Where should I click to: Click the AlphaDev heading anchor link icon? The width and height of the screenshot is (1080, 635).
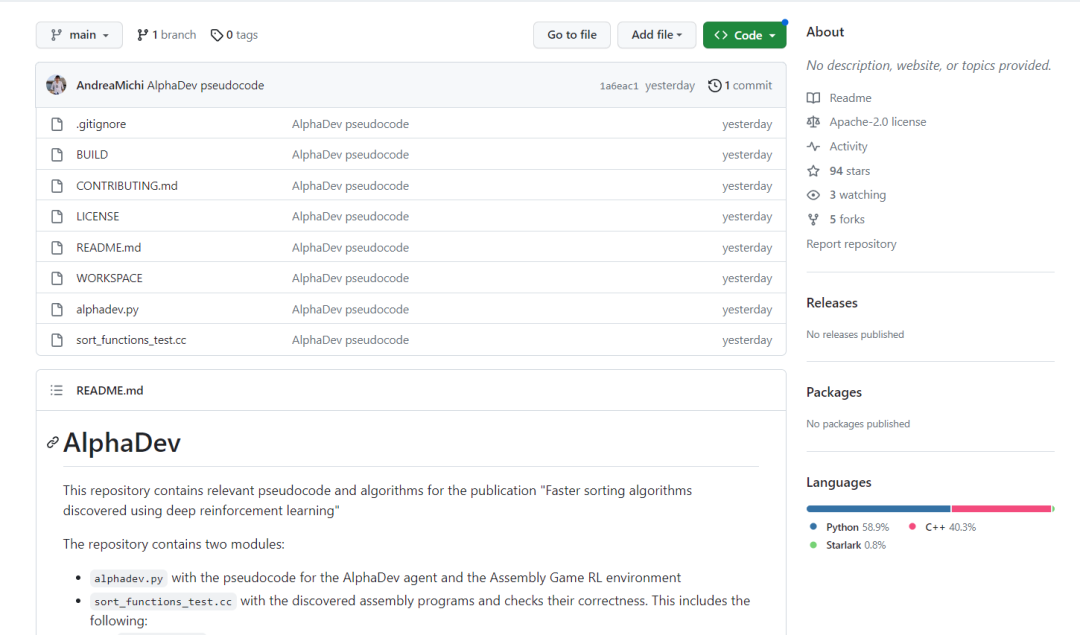pos(53,443)
